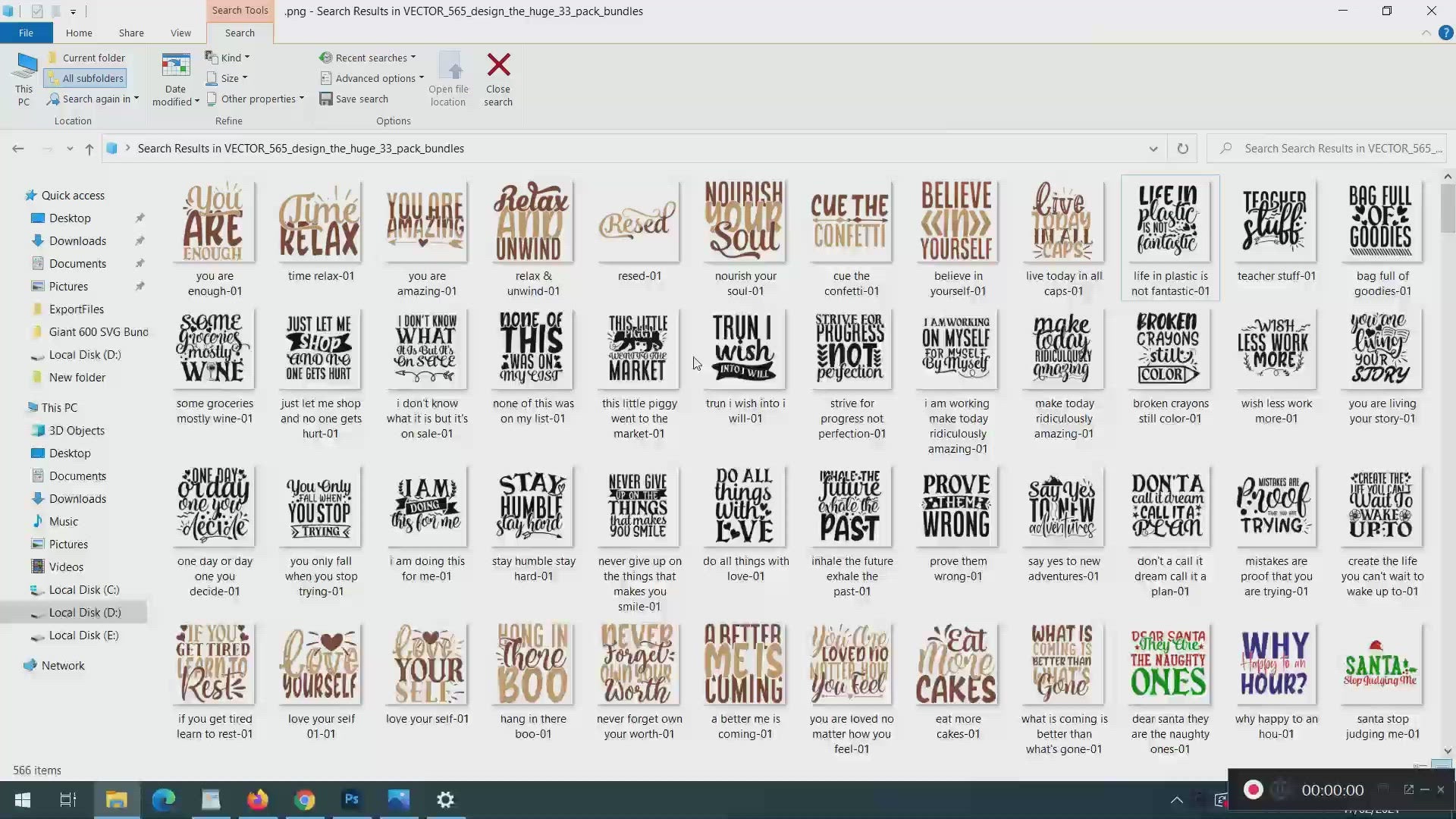Click 'teacher stuff-01' file name
This screenshot has width=1456, height=819.
pyautogui.click(x=1276, y=276)
